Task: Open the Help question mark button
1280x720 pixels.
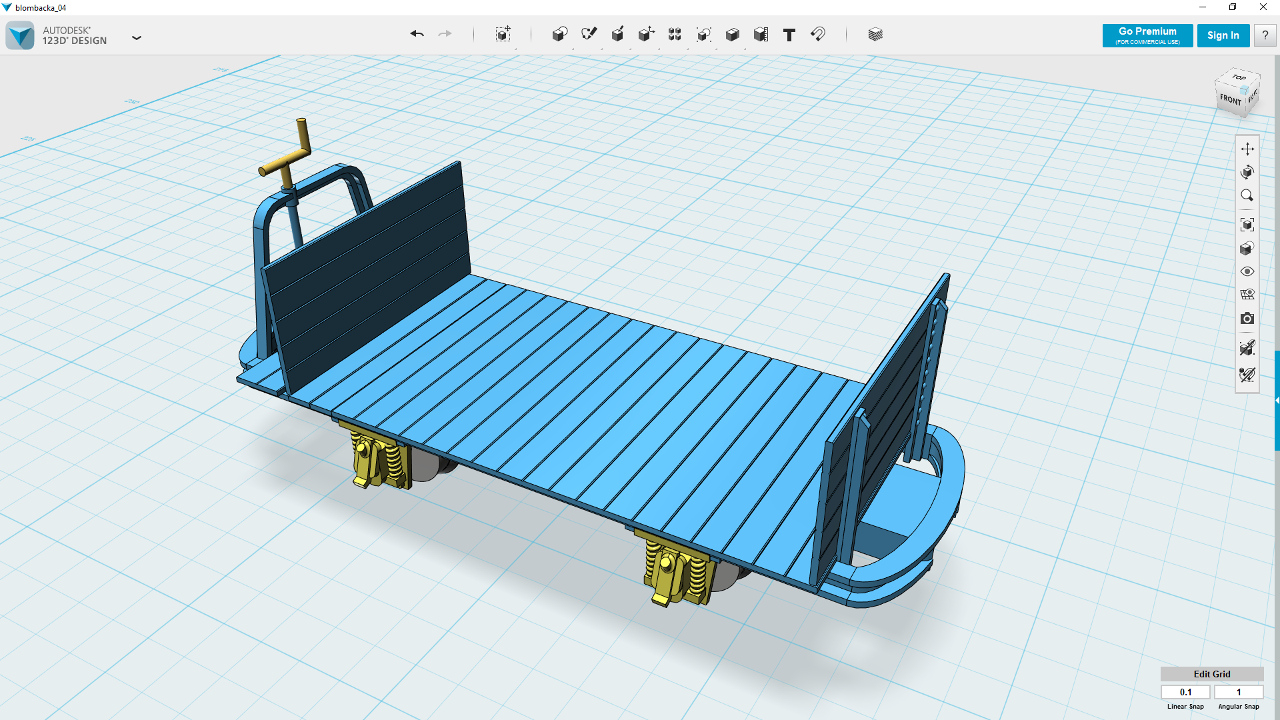Action: point(1265,36)
